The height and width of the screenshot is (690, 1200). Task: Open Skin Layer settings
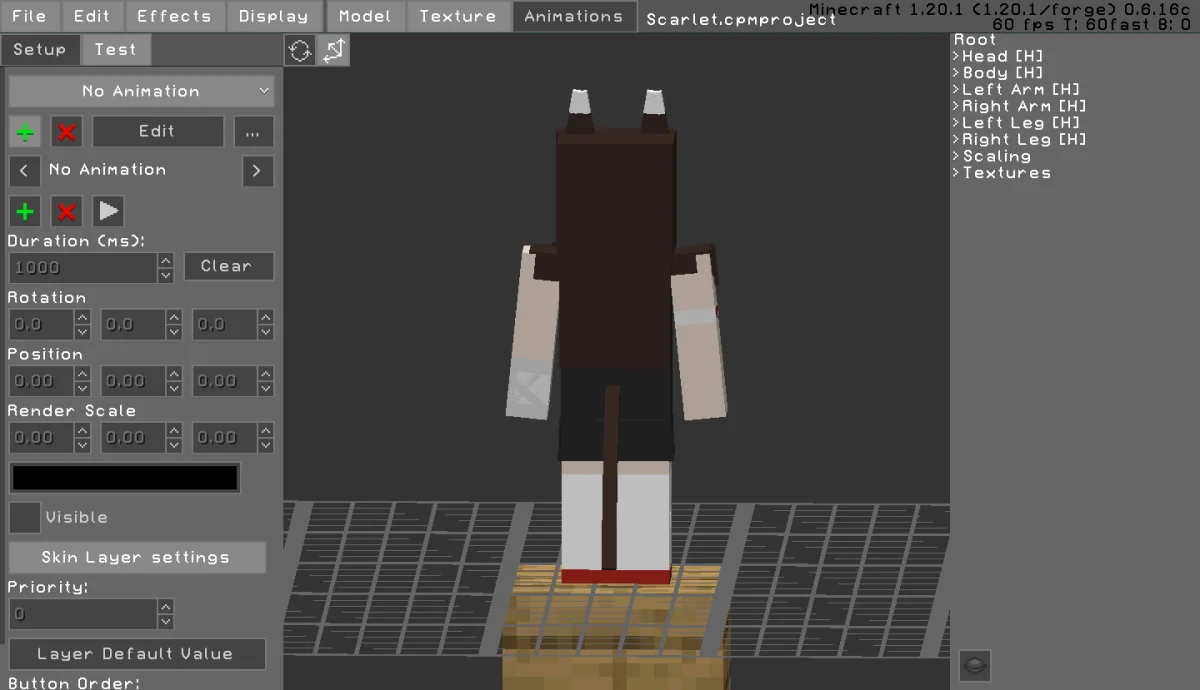[136, 558]
